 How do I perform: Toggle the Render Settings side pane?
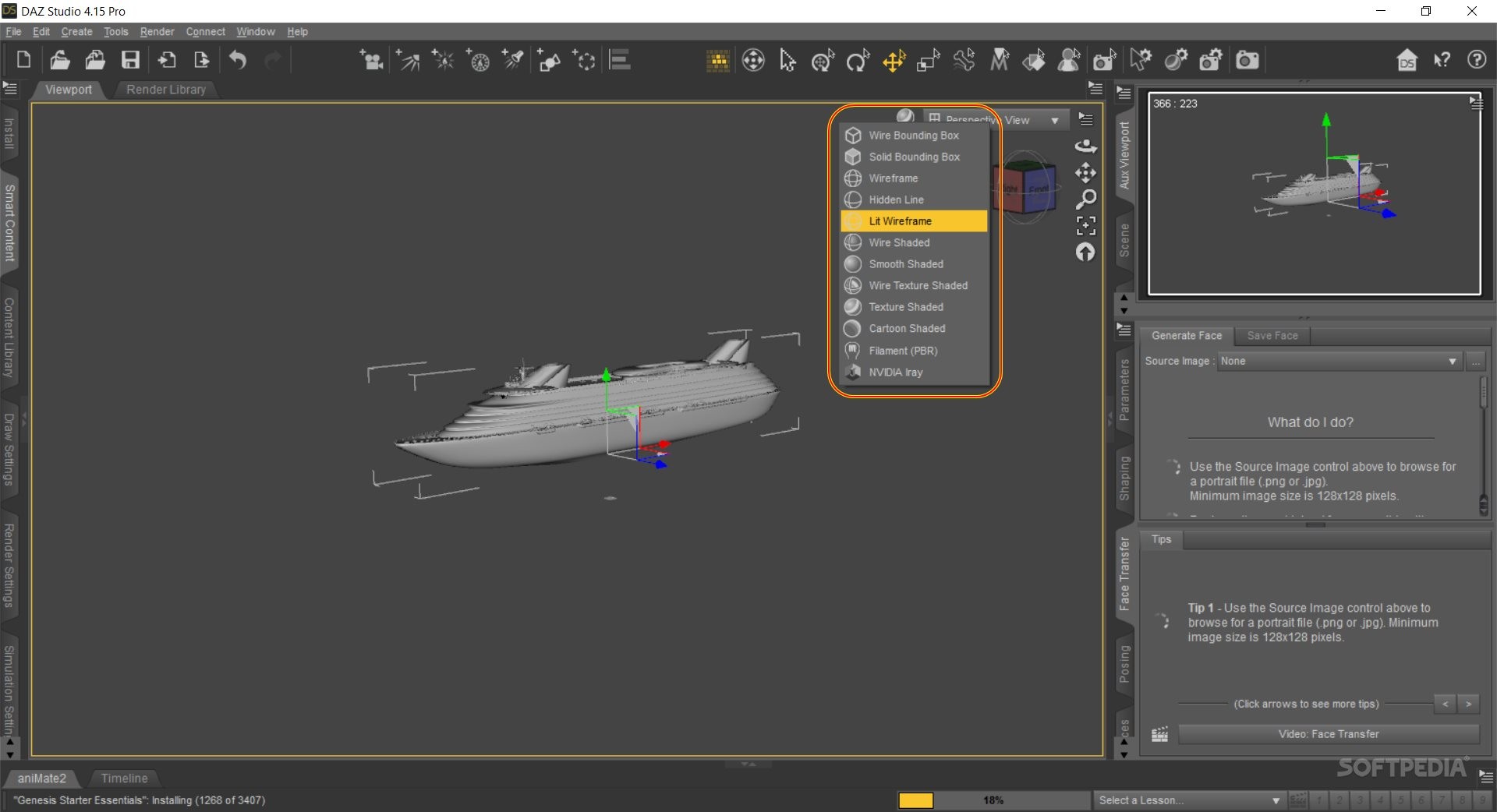click(9, 565)
